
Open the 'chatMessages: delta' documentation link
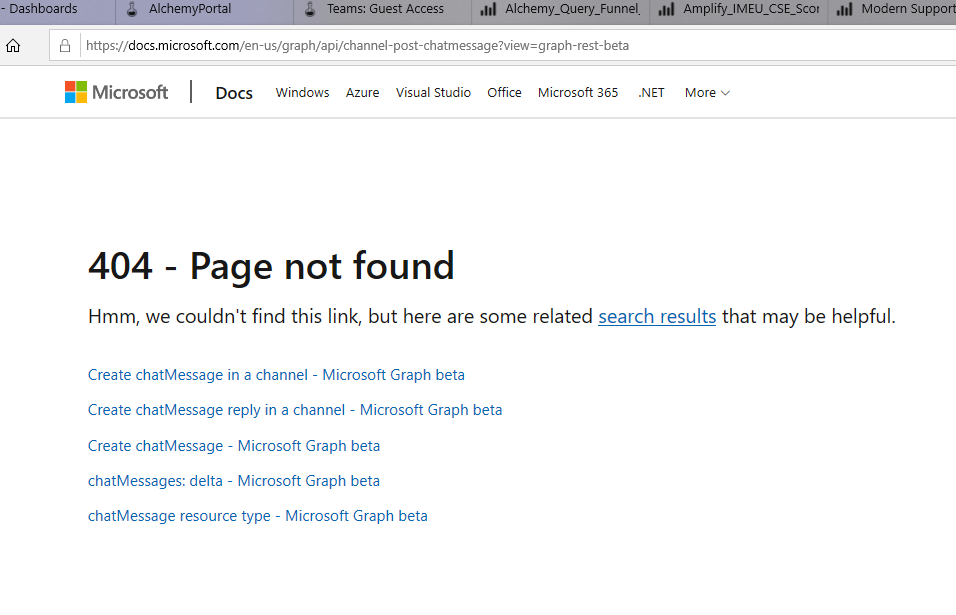click(x=233, y=480)
